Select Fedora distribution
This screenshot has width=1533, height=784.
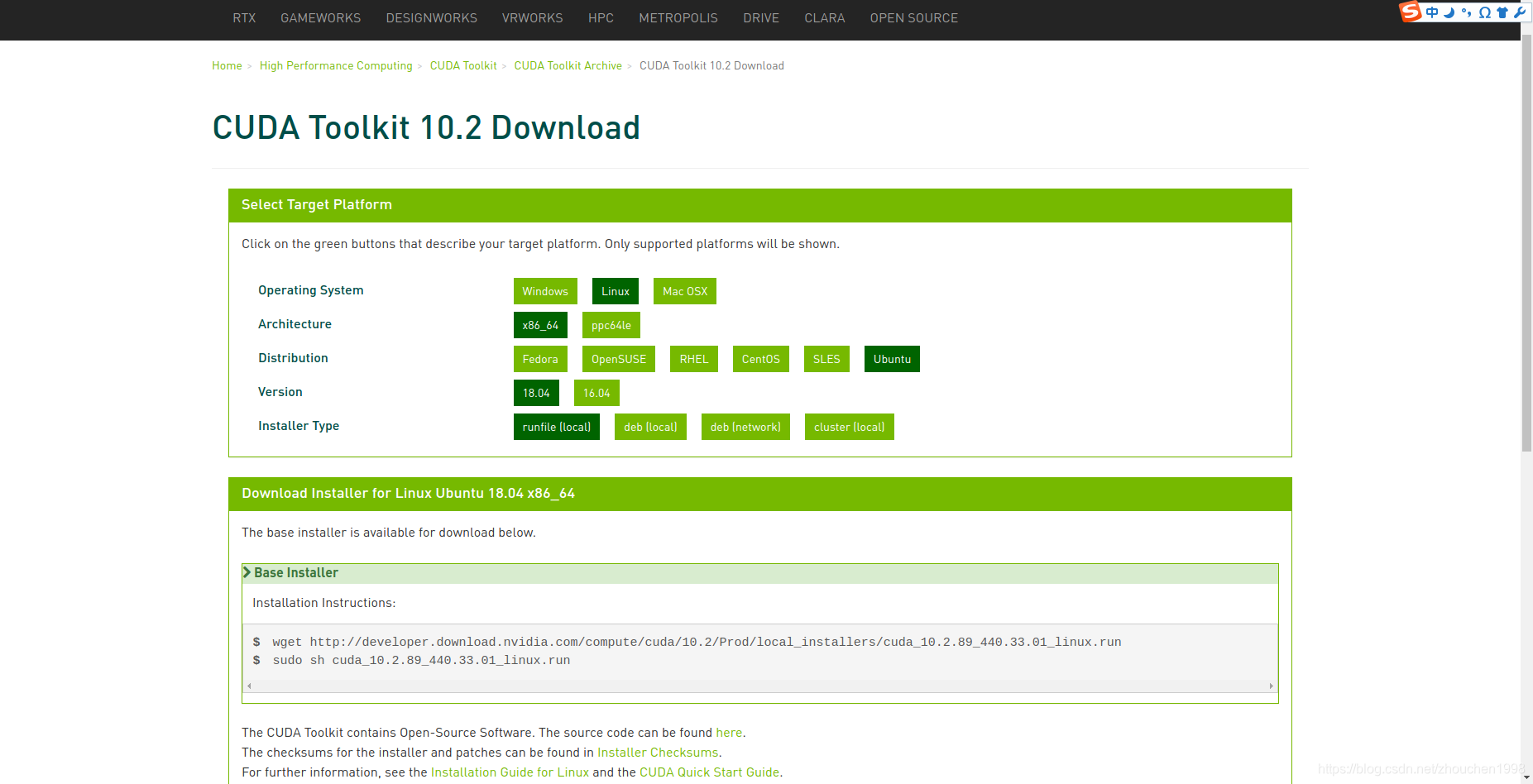540,359
